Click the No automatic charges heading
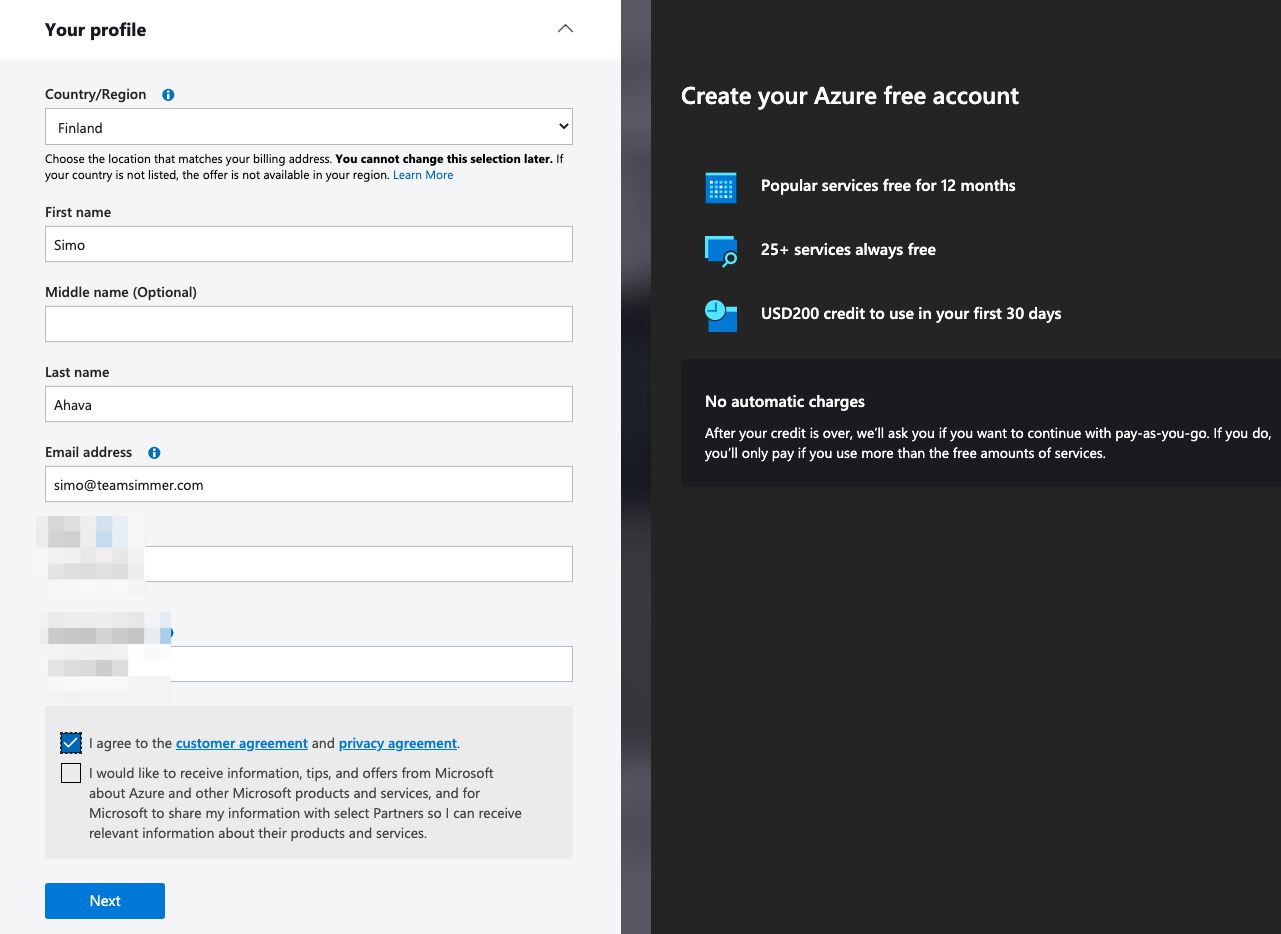Image resolution: width=1281 pixels, height=934 pixels. (785, 402)
